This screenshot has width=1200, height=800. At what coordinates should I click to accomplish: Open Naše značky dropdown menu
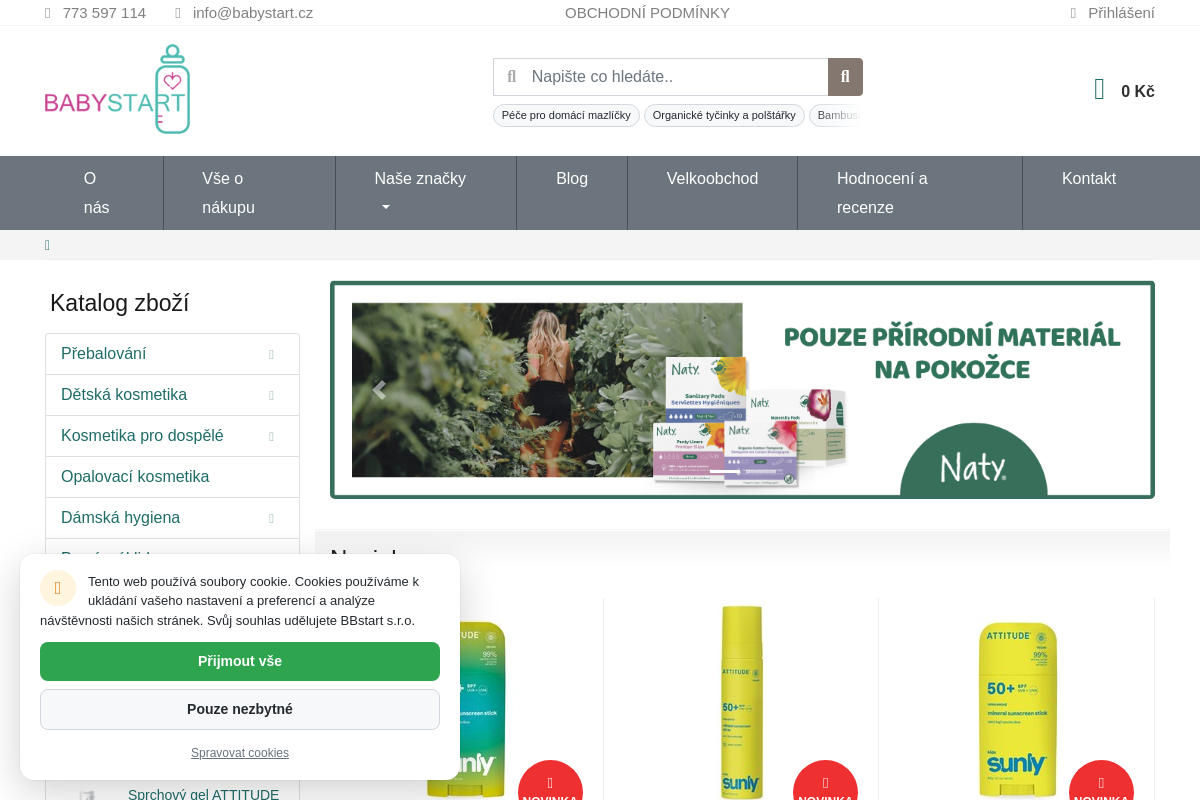(x=426, y=193)
